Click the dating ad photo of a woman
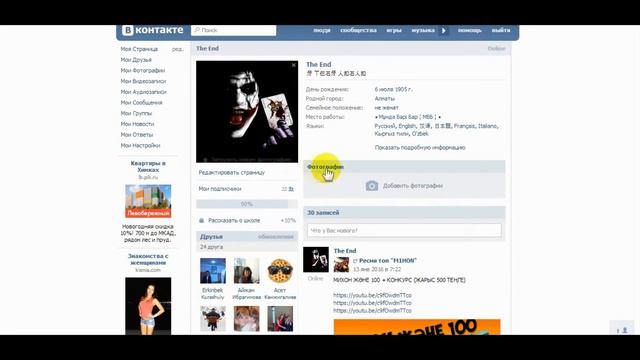The image size is (640, 360). [x=148, y=307]
